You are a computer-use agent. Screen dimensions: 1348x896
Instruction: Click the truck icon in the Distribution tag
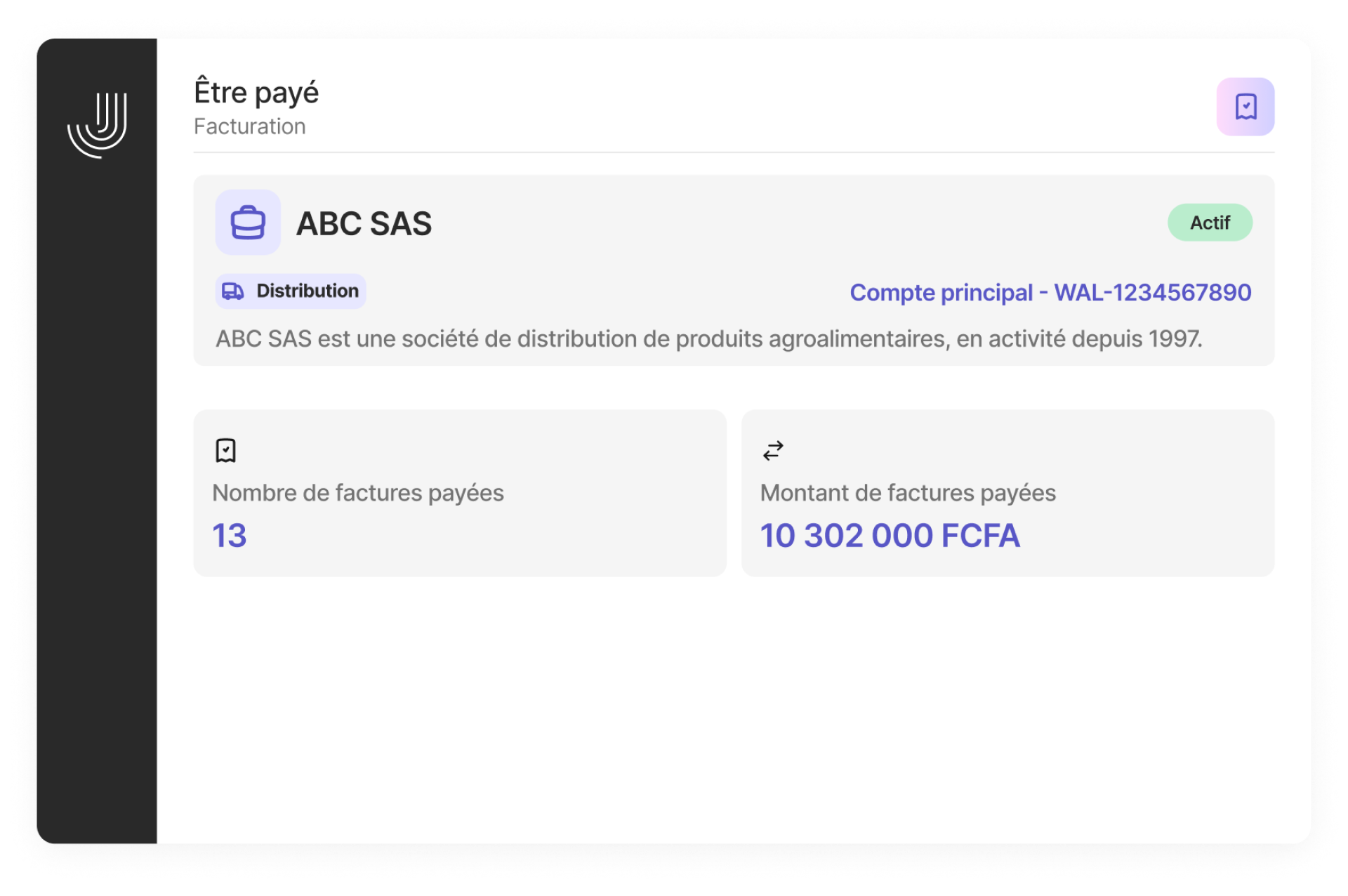pyautogui.click(x=233, y=291)
